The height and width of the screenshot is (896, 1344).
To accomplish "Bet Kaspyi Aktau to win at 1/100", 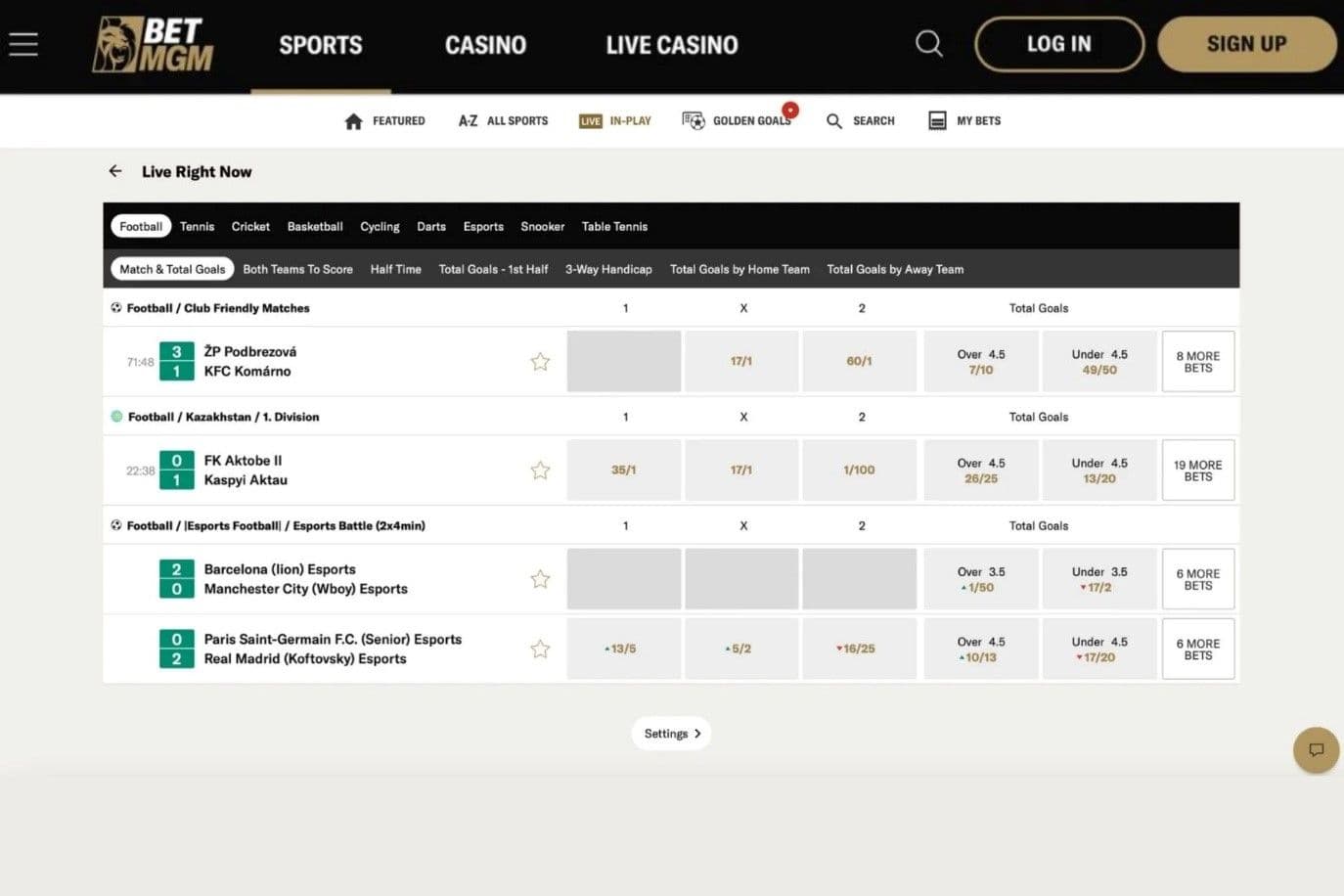I will (860, 470).
